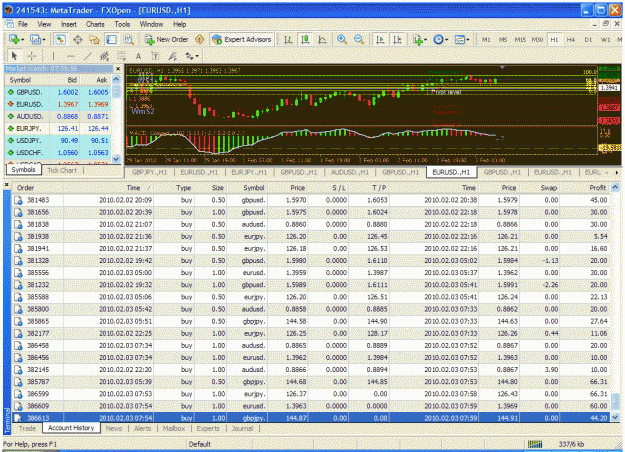This screenshot has width=625, height=452.
Task: Open MetaEditor using the yellow diamond icon
Action: pyautogui.click(x=200, y=39)
